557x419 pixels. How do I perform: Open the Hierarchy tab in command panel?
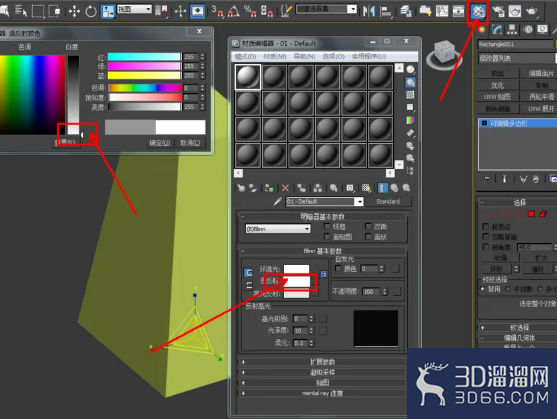pos(512,30)
